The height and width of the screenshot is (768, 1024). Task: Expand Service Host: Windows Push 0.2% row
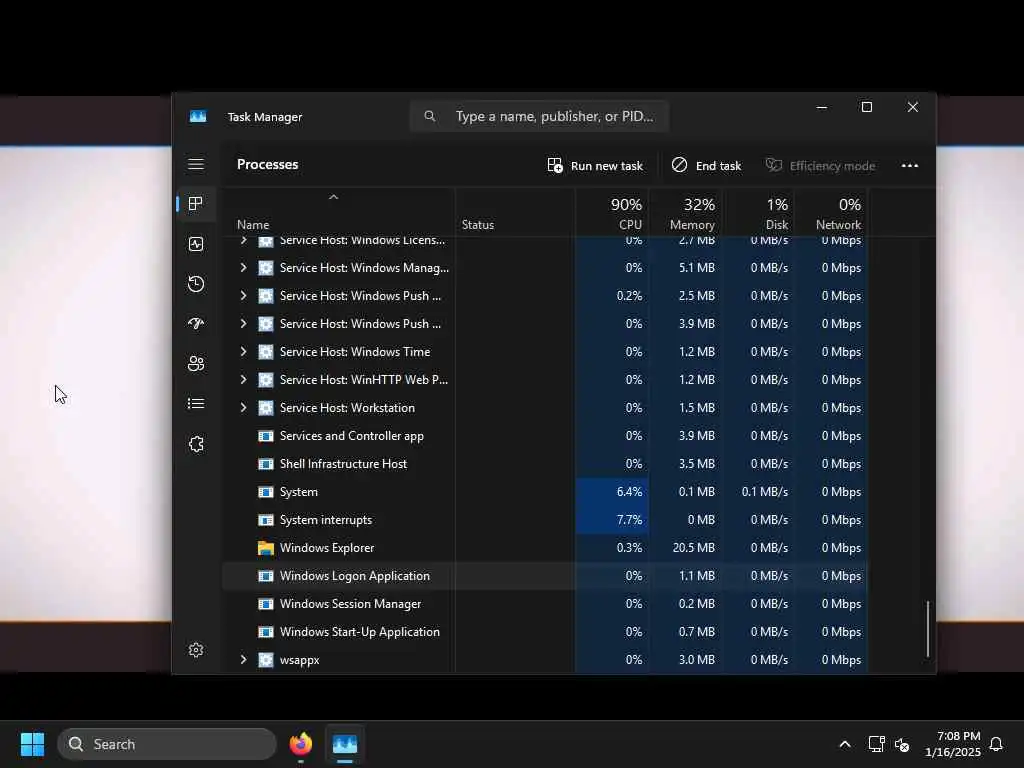(x=243, y=296)
